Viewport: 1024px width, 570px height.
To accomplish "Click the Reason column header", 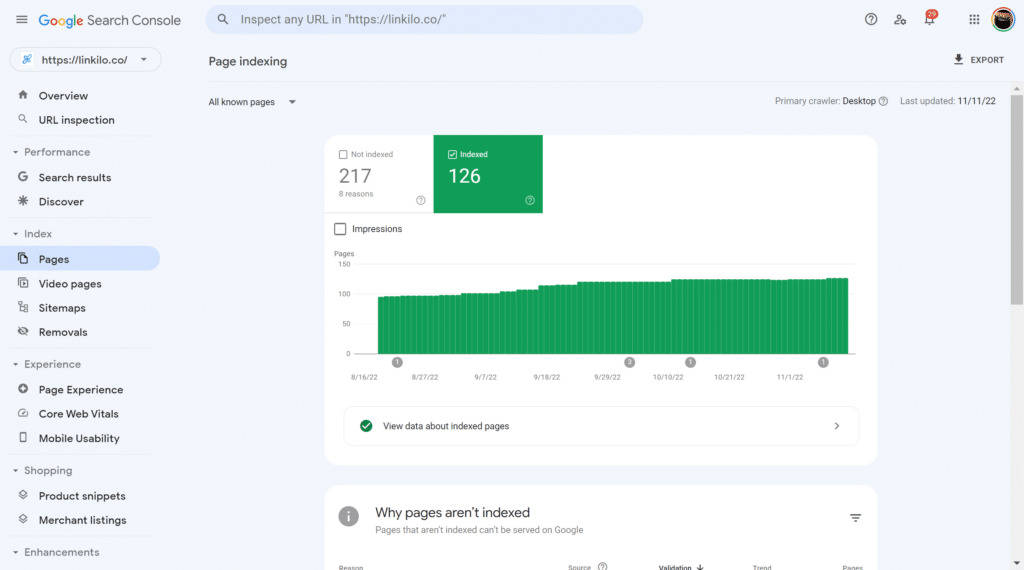I will 351,567.
